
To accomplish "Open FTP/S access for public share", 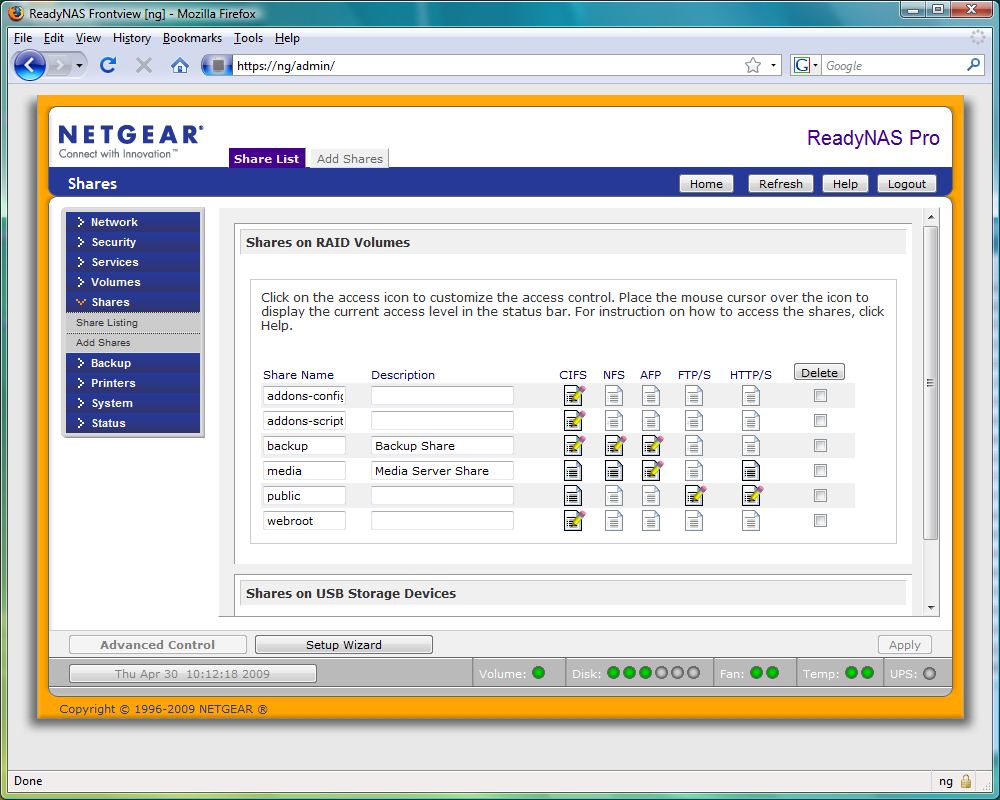I will coord(695,496).
